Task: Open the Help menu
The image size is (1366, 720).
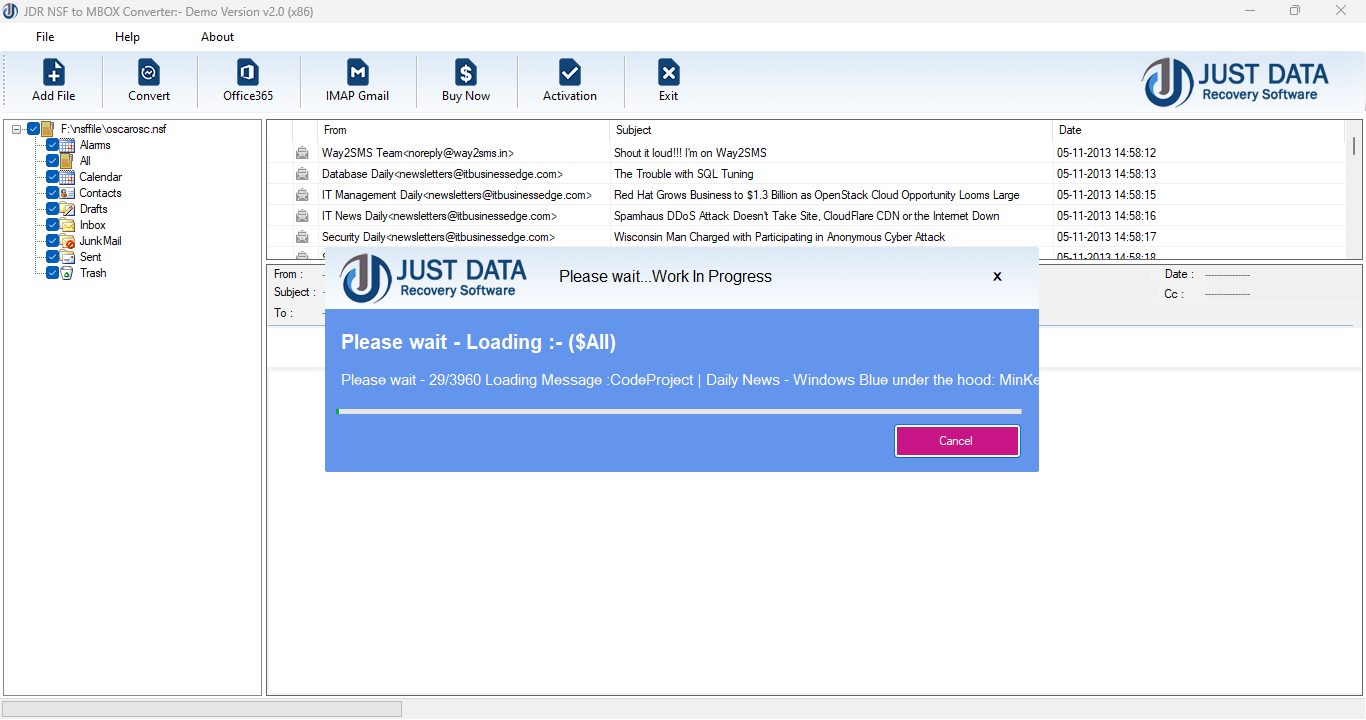Action: pos(127,37)
